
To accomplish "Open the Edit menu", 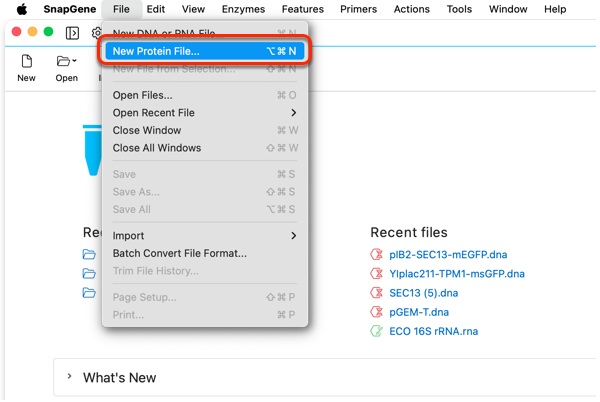I will point(156,9).
